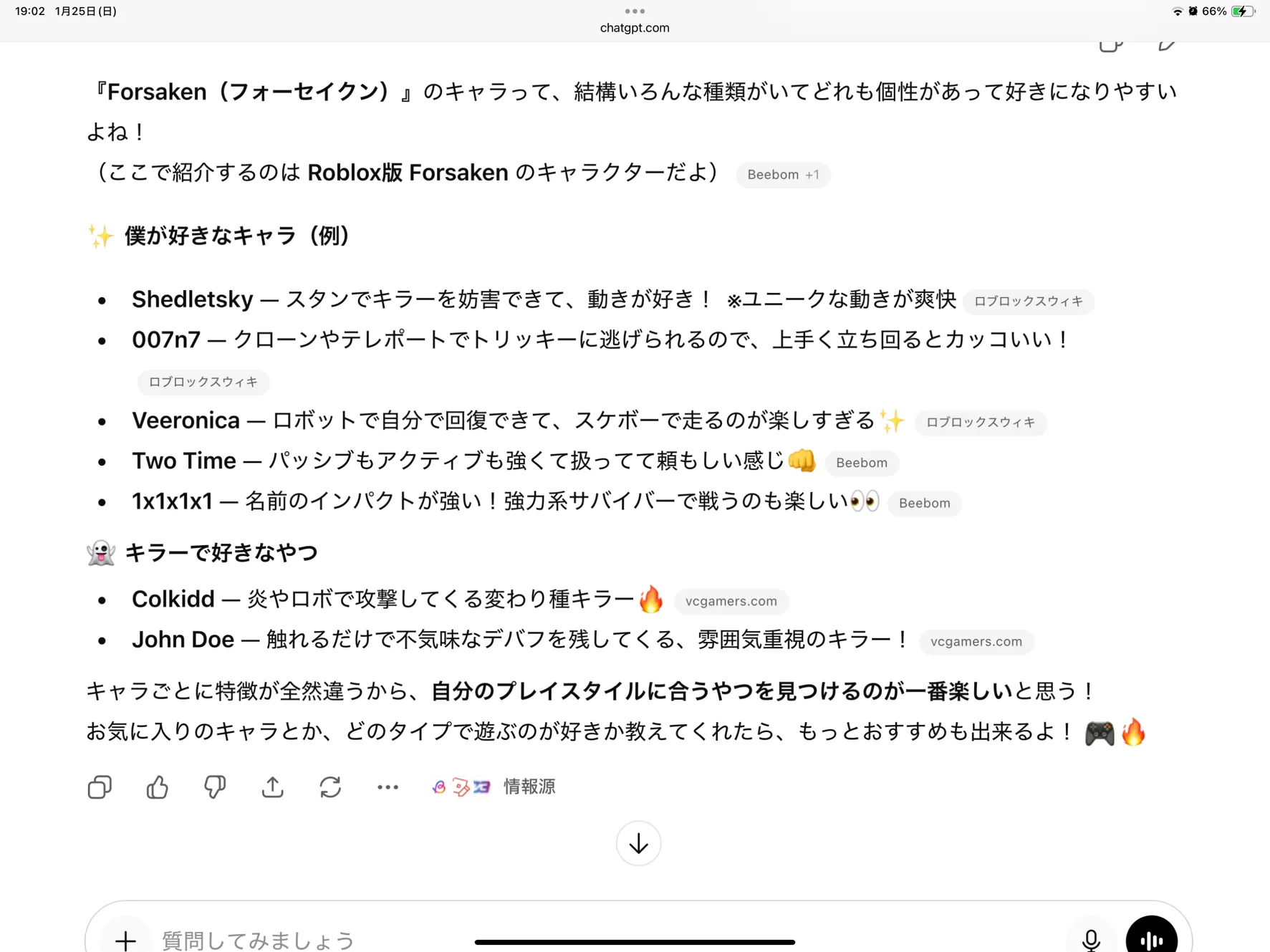Open the vcgamers.com source beside John Doe

976,641
